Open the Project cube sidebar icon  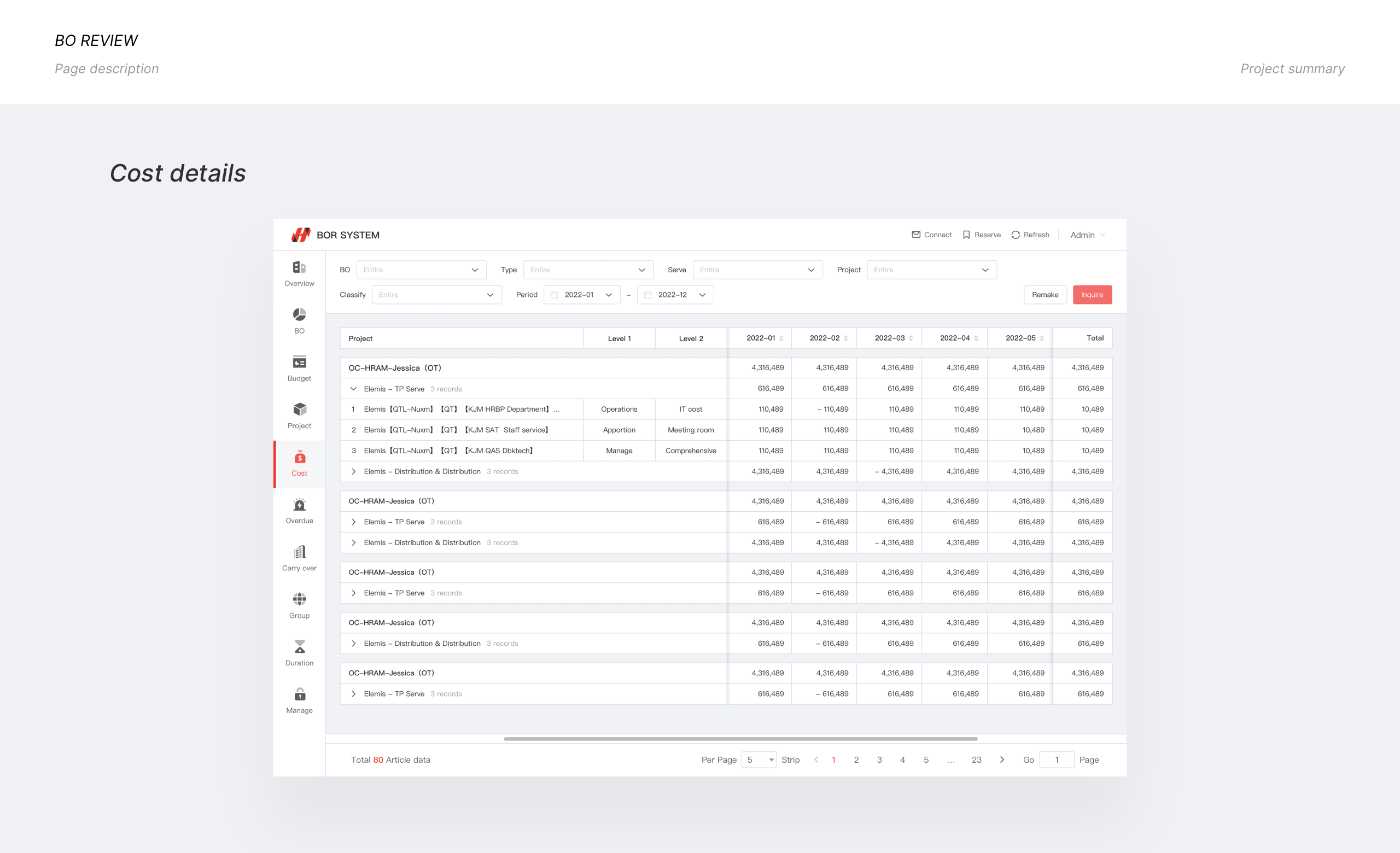300,409
